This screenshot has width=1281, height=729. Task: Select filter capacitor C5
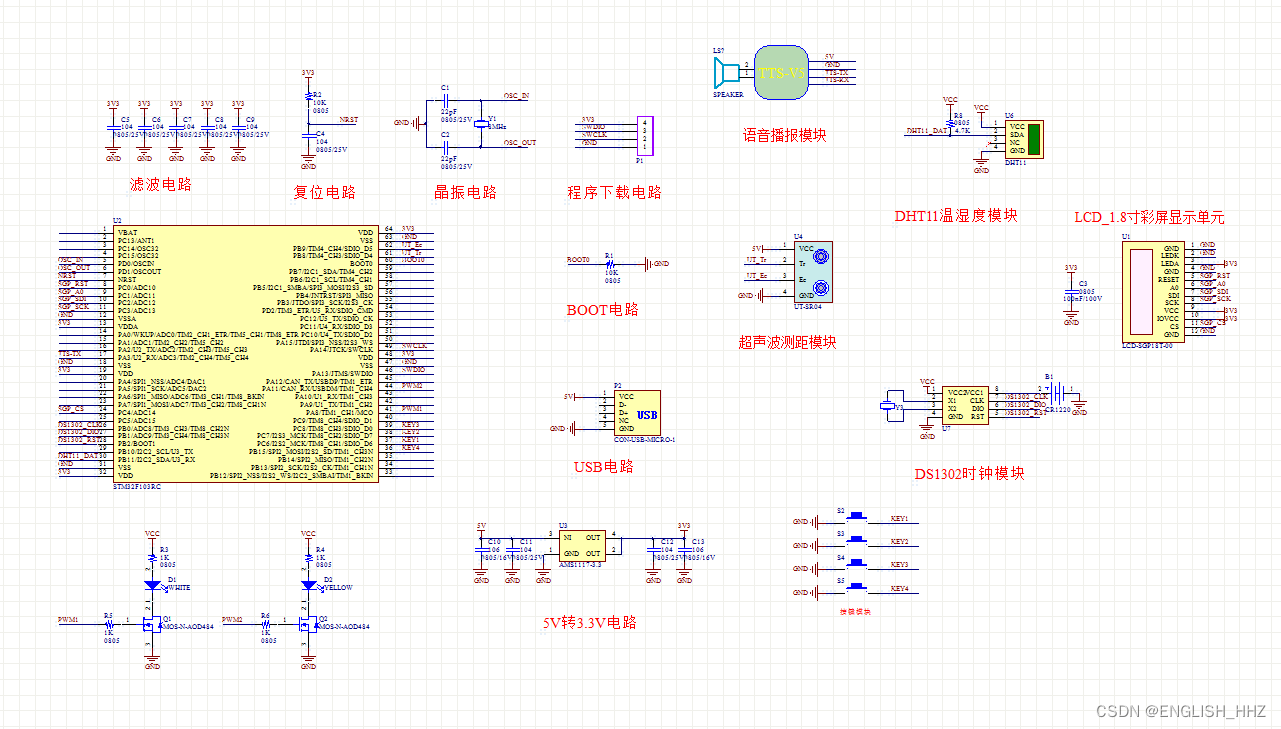click(x=113, y=126)
